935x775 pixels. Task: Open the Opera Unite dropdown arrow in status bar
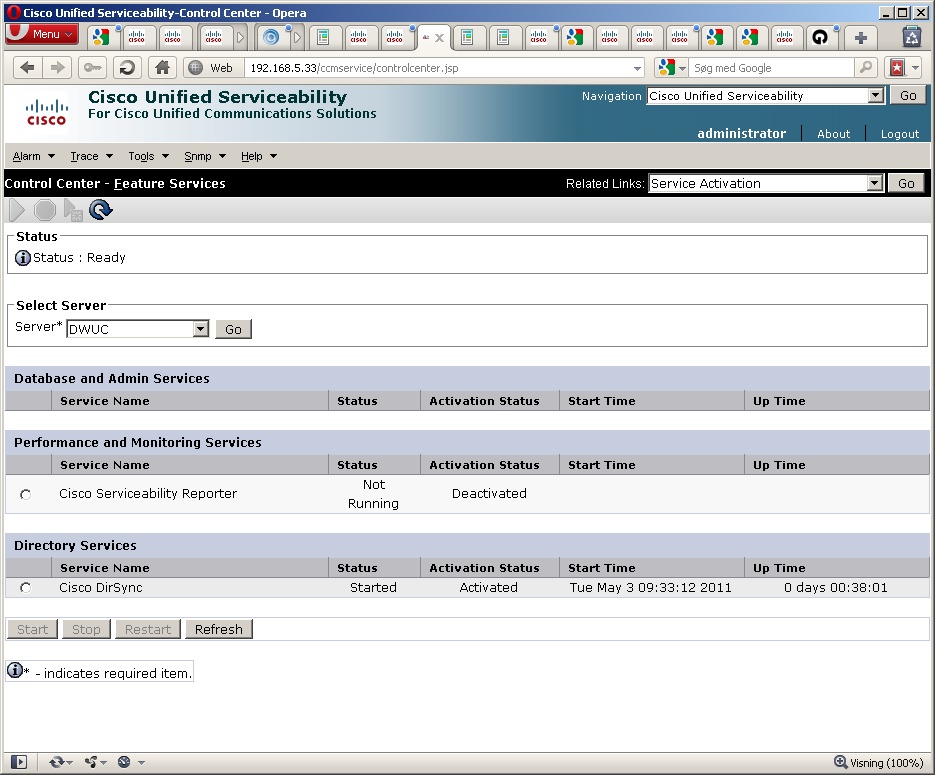[x=104, y=762]
